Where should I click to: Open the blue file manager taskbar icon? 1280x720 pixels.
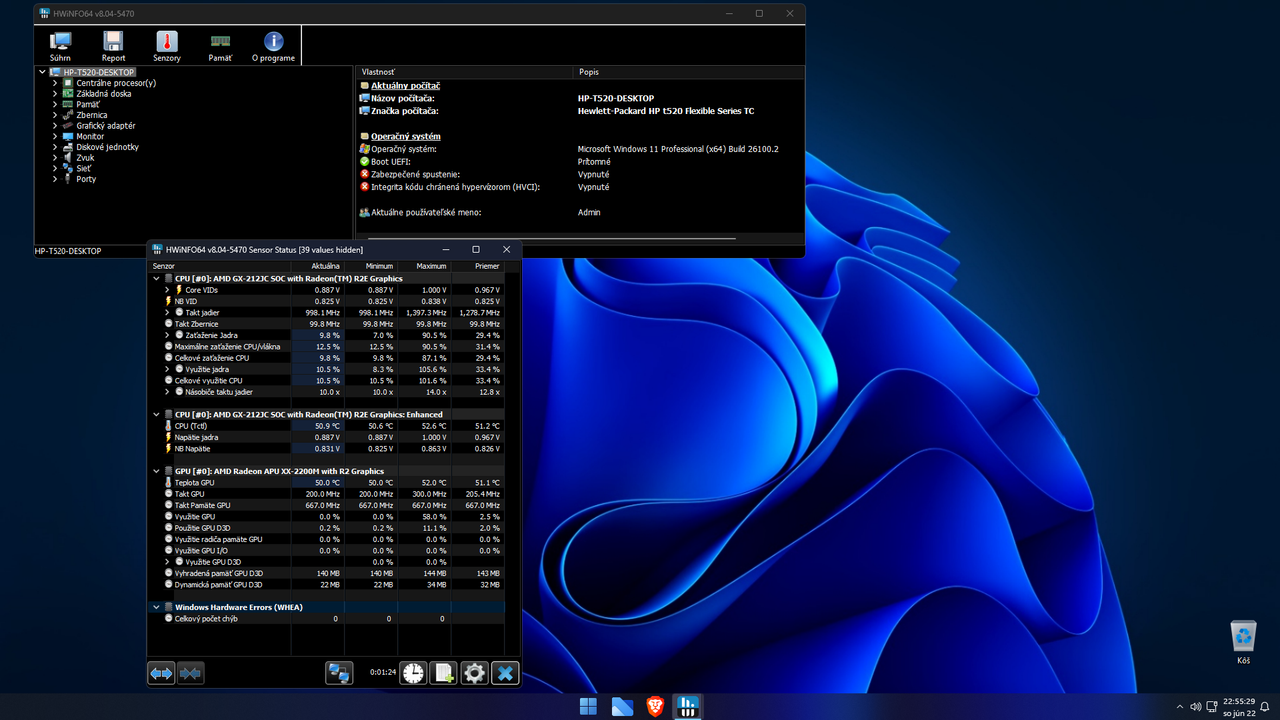(622, 707)
